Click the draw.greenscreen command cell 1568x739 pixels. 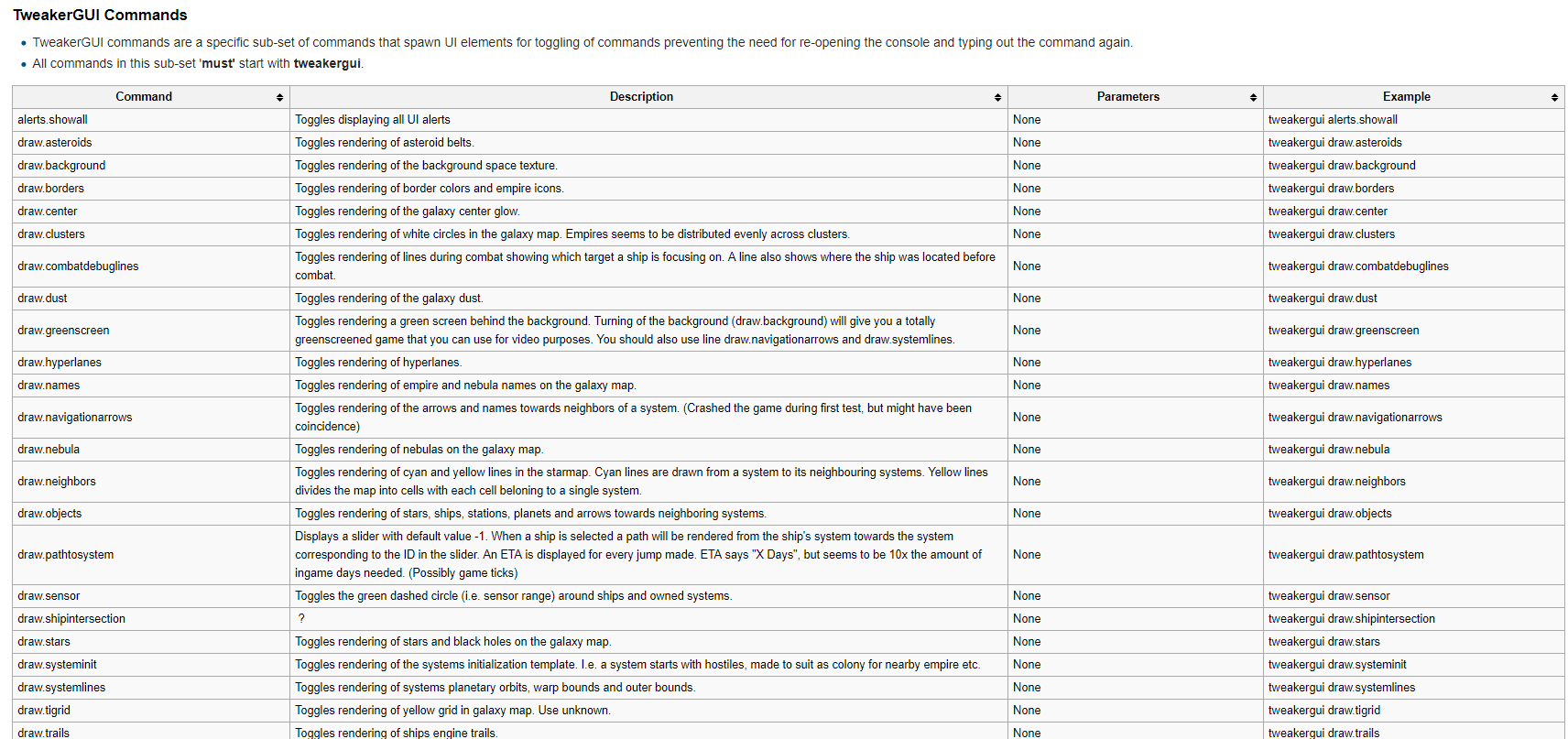pyautogui.click(x=63, y=331)
